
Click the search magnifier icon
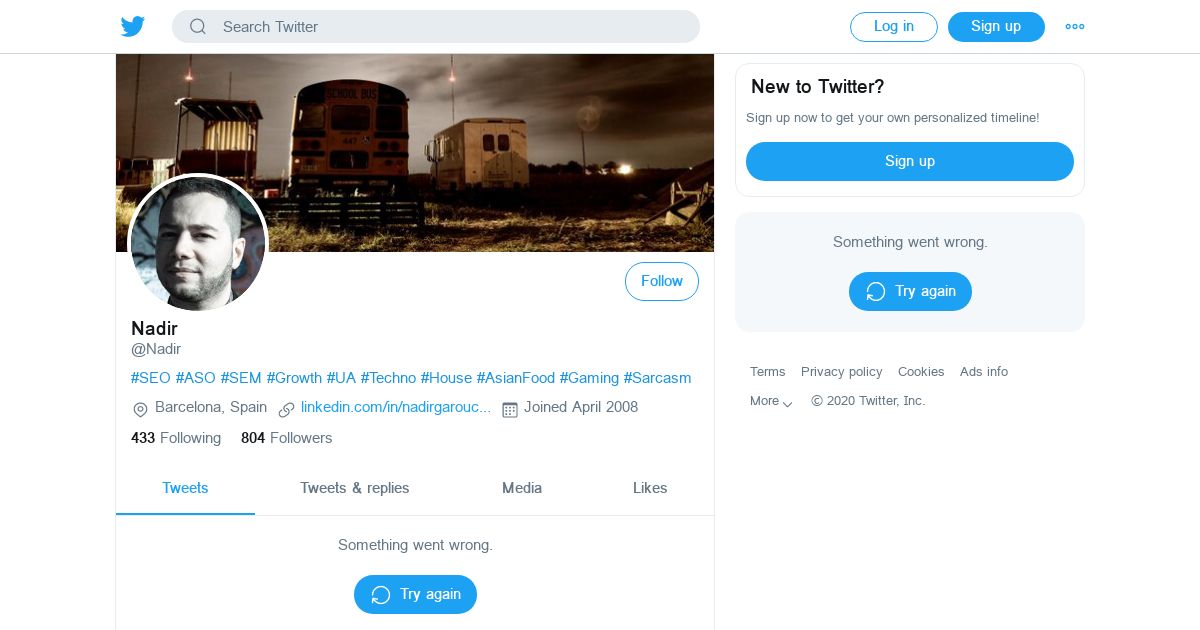pos(198,27)
